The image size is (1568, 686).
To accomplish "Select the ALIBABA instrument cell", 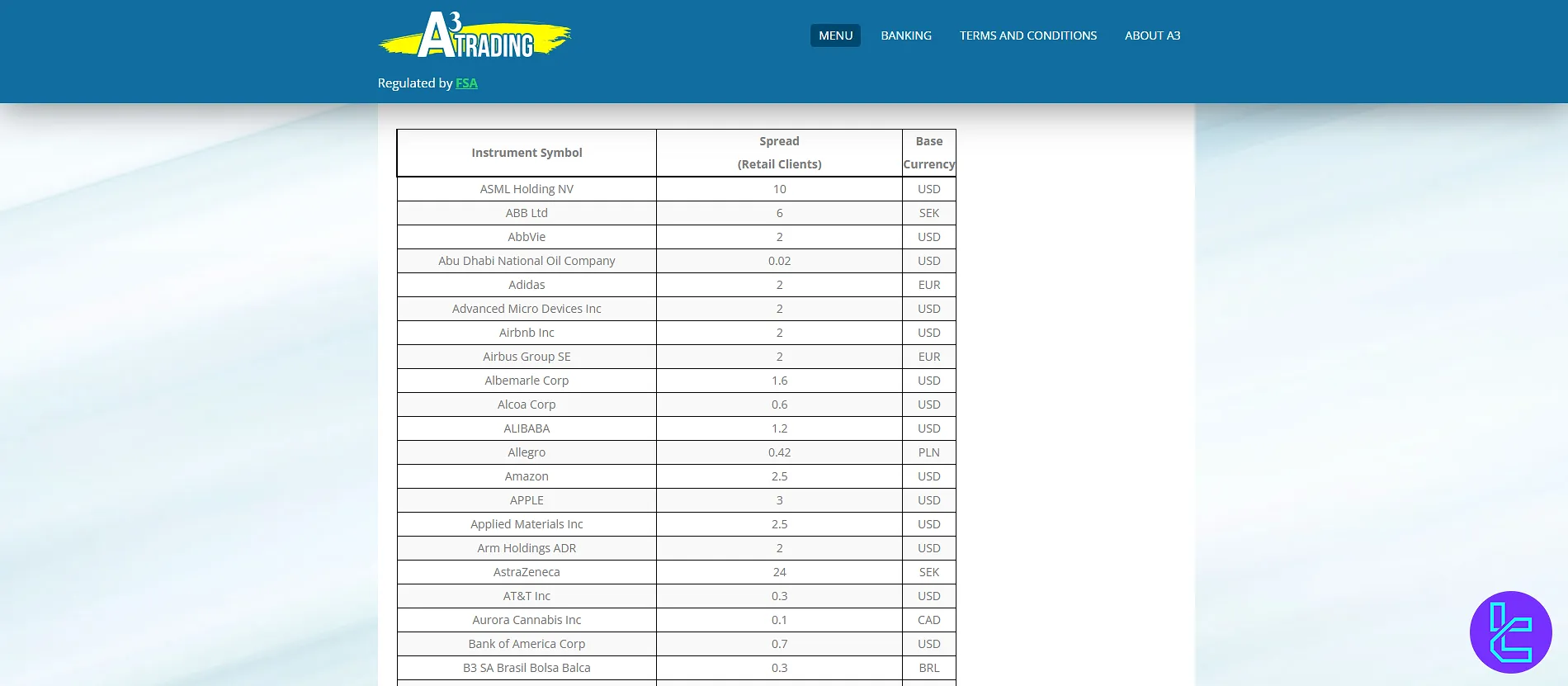I will pyautogui.click(x=527, y=428).
